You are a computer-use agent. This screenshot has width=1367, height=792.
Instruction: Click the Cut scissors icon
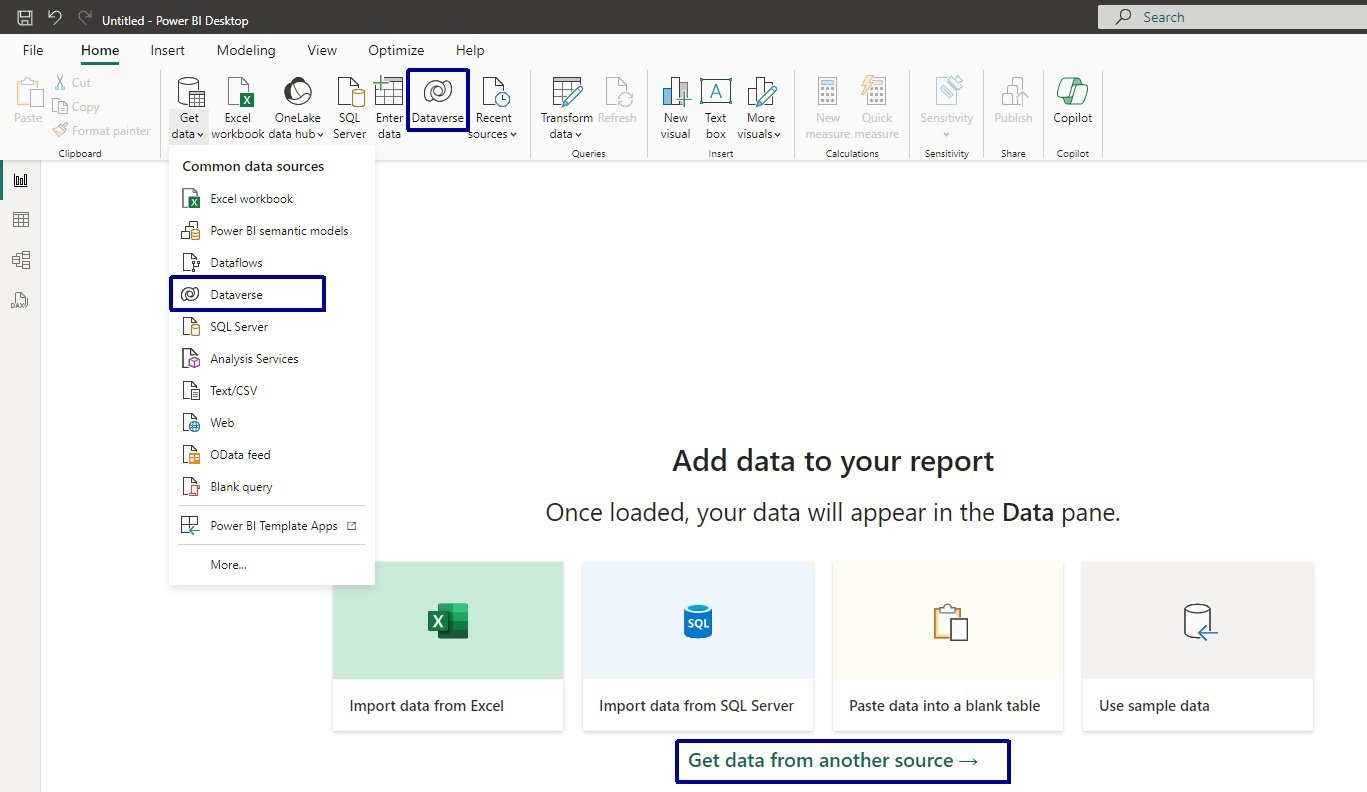click(x=60, y=83)
